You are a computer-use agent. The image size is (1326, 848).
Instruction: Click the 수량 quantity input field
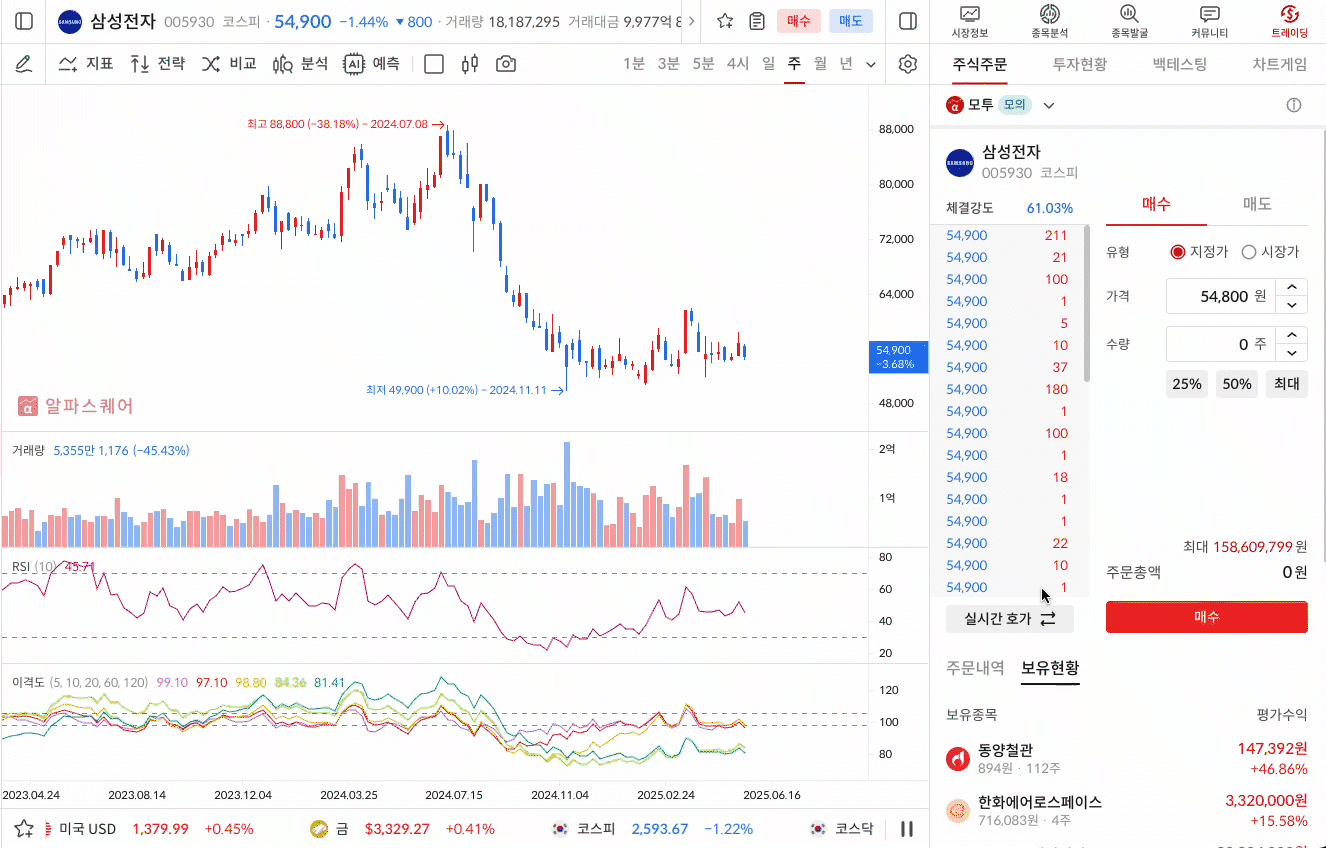point(1222,344)
